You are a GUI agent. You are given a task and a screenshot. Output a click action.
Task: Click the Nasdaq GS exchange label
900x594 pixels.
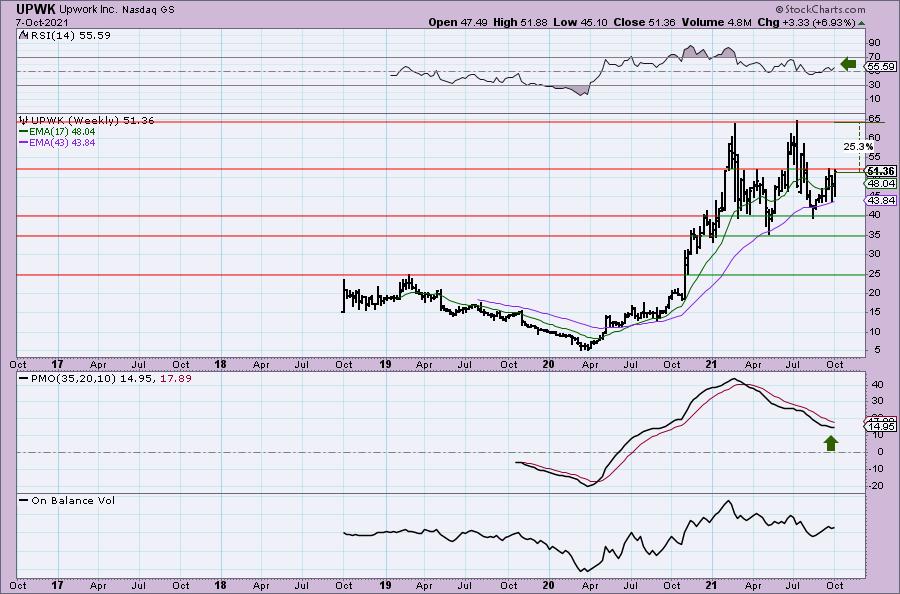point(148,10)
